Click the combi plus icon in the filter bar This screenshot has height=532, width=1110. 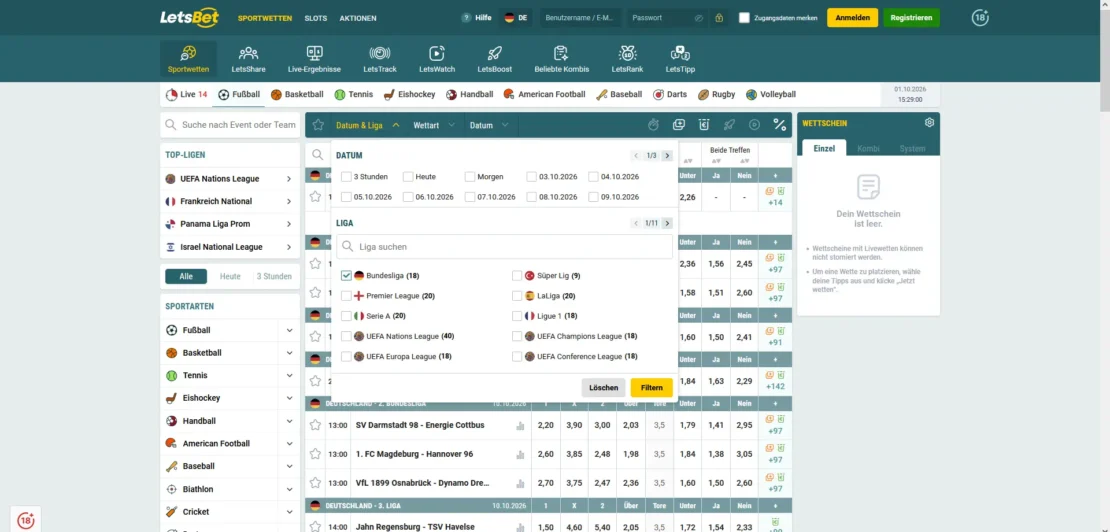[678, 125]
